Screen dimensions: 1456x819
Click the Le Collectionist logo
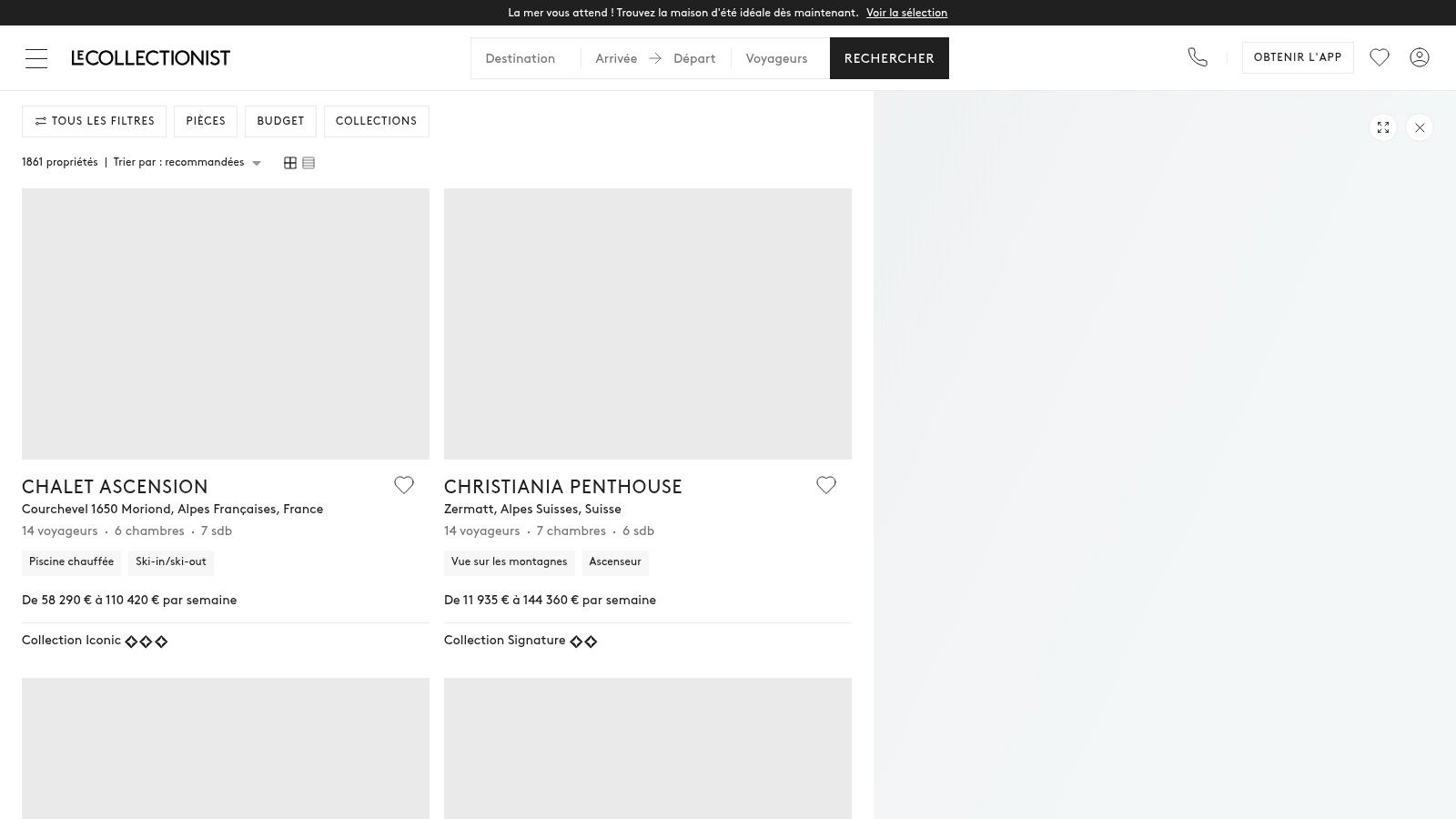coord(151,58)
